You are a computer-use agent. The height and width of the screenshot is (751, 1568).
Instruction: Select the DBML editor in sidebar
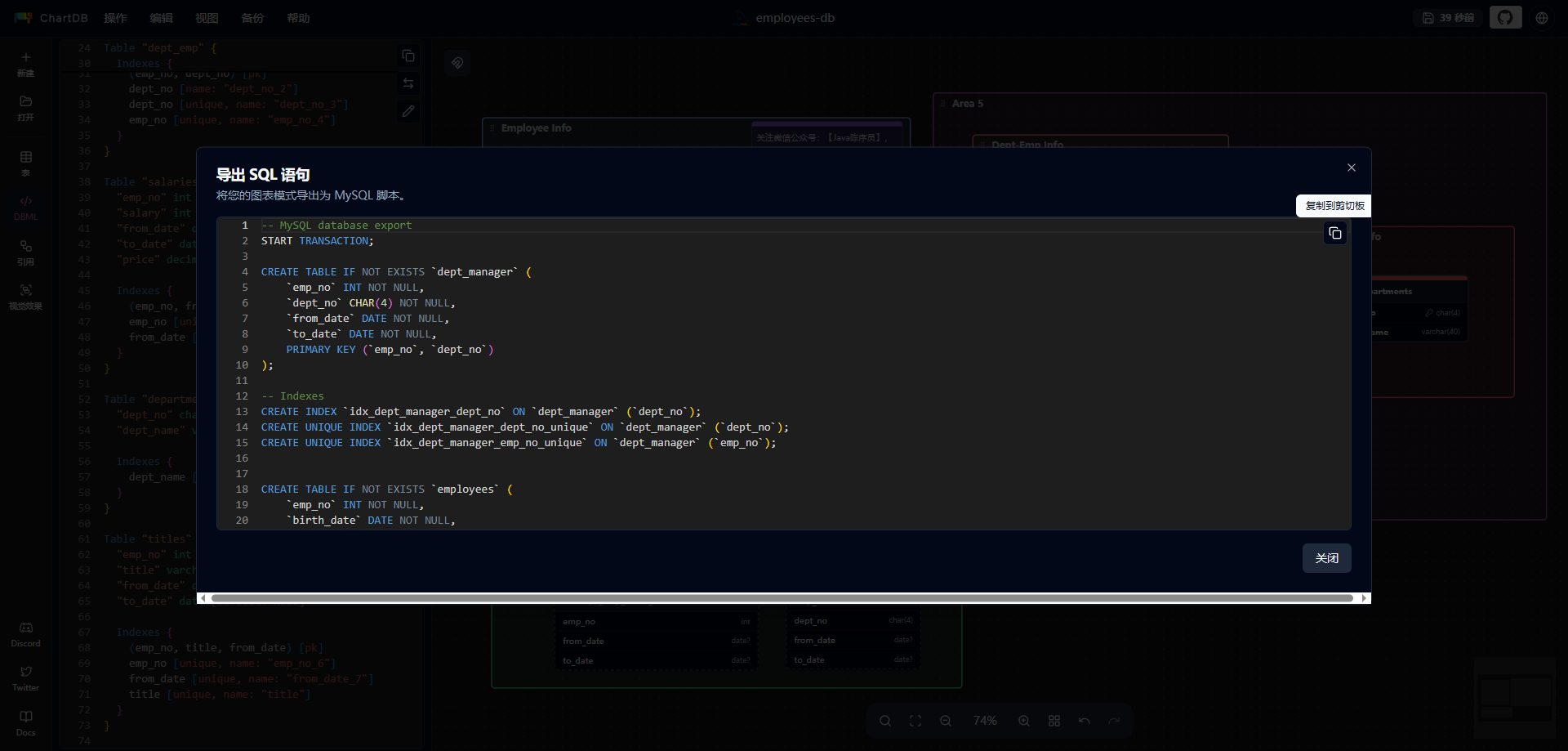[x=26, y=207]
